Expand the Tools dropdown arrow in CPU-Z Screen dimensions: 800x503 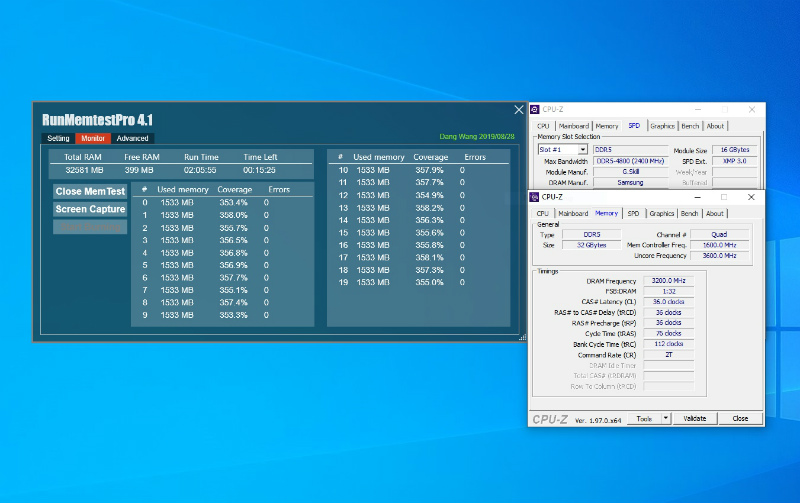point(667,418)
